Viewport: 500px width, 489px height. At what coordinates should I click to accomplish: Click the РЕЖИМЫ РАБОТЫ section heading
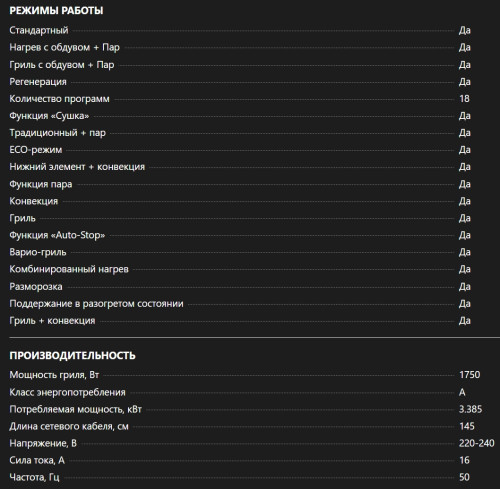coord(56,11)
